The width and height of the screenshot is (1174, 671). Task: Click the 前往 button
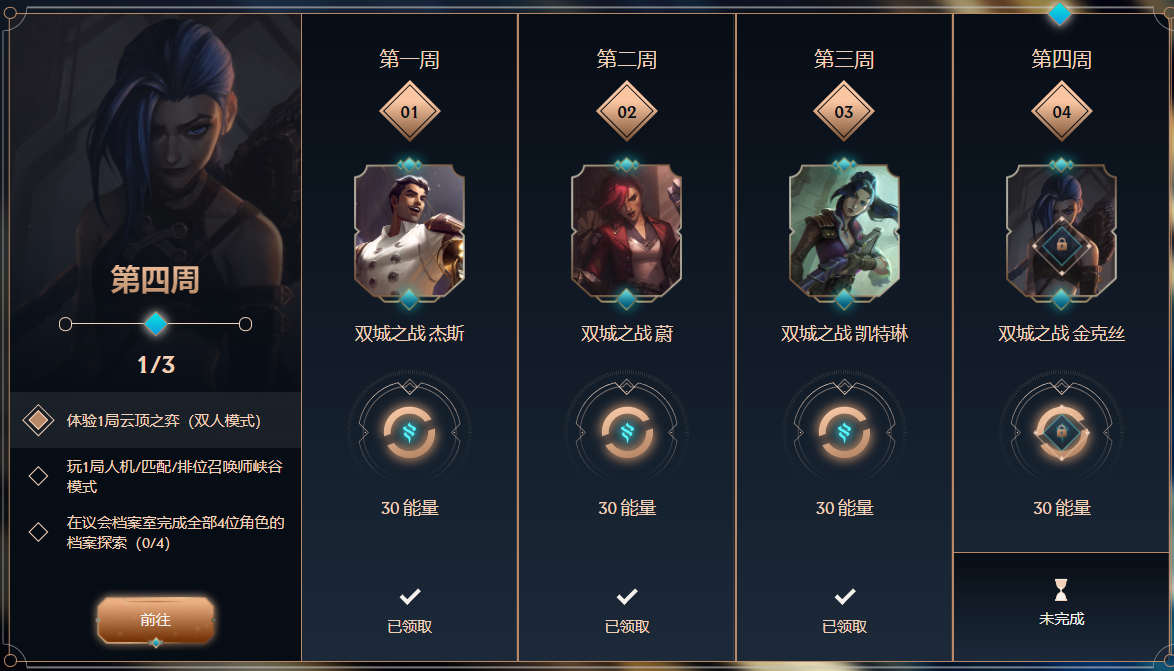(x=156, y=619)
